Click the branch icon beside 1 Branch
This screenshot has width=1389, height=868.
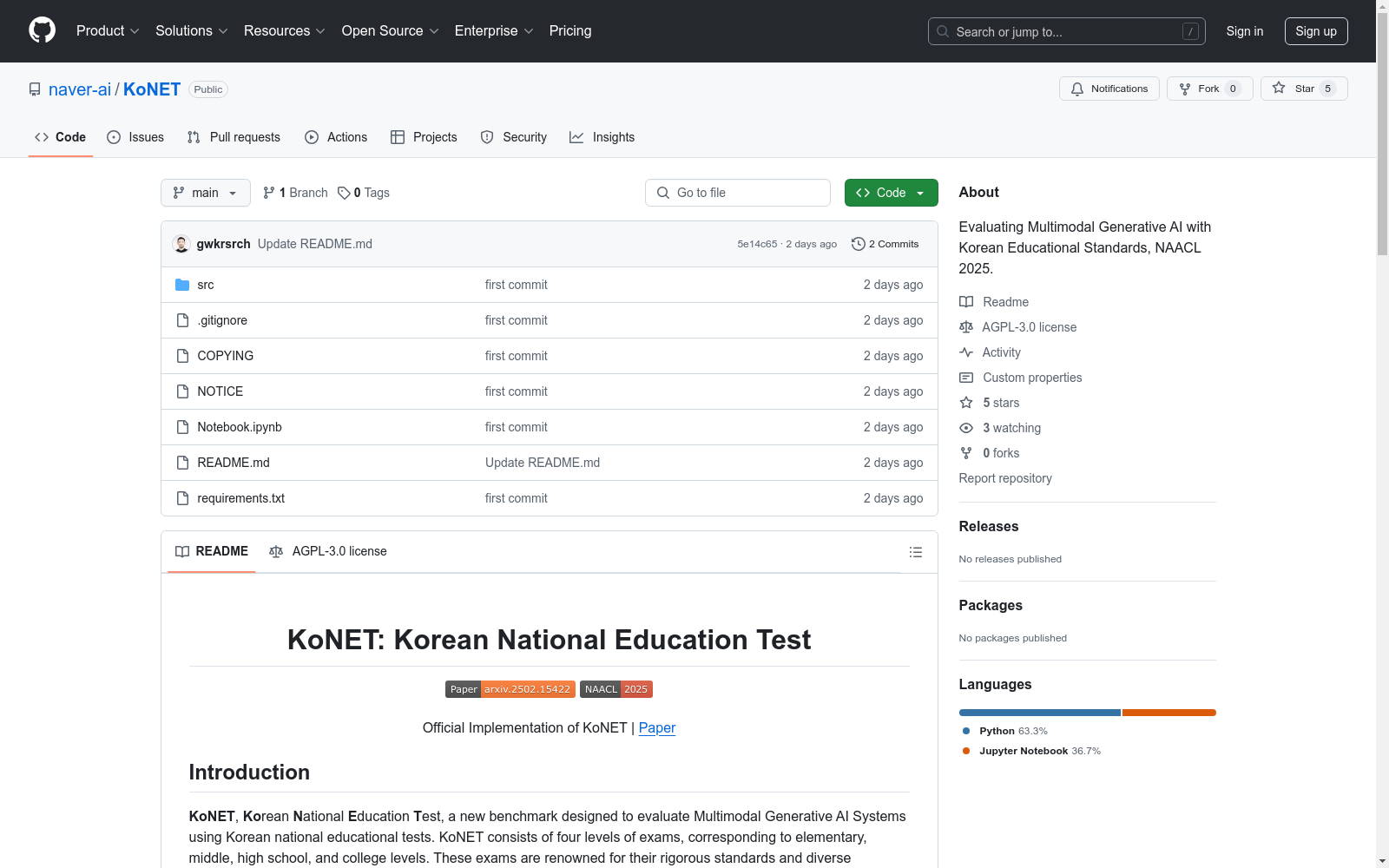pyautogui.click(x=269, y=193)
